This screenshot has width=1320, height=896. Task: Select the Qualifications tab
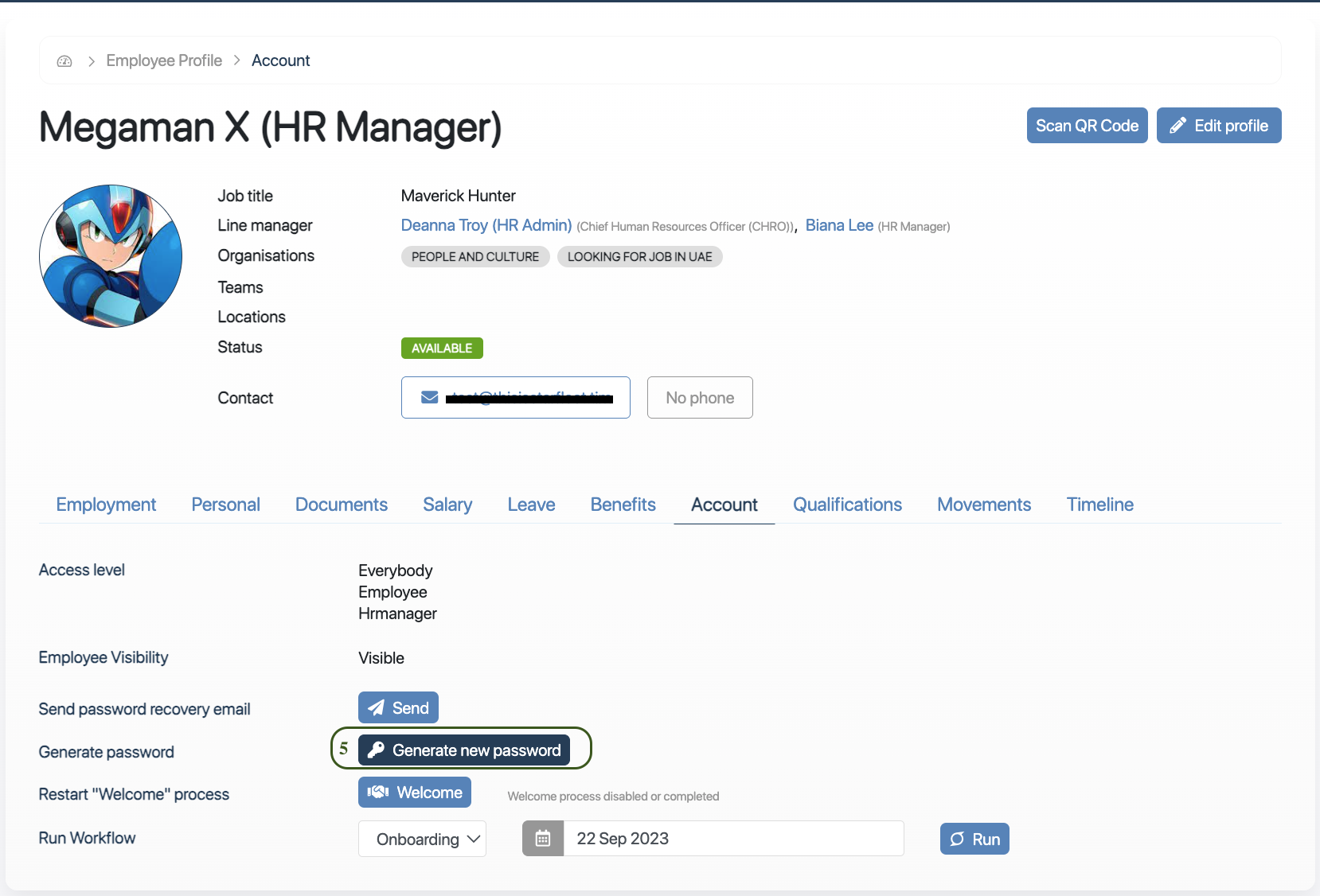(x=847, y=504)
